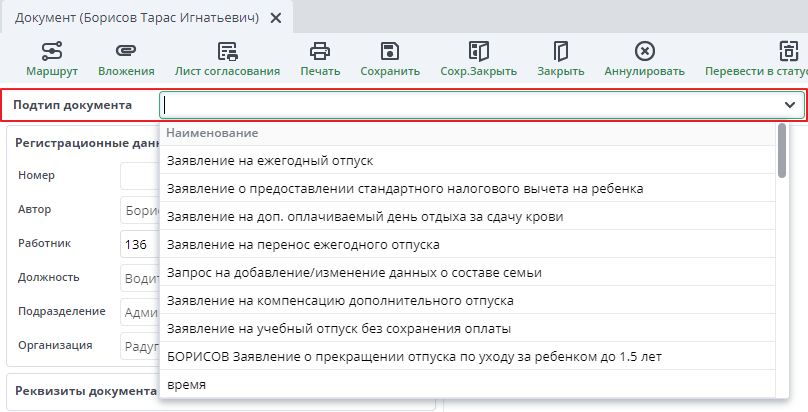
Task: Click the Аннулировать cancel circle icon
Action: tap(645, 52)
